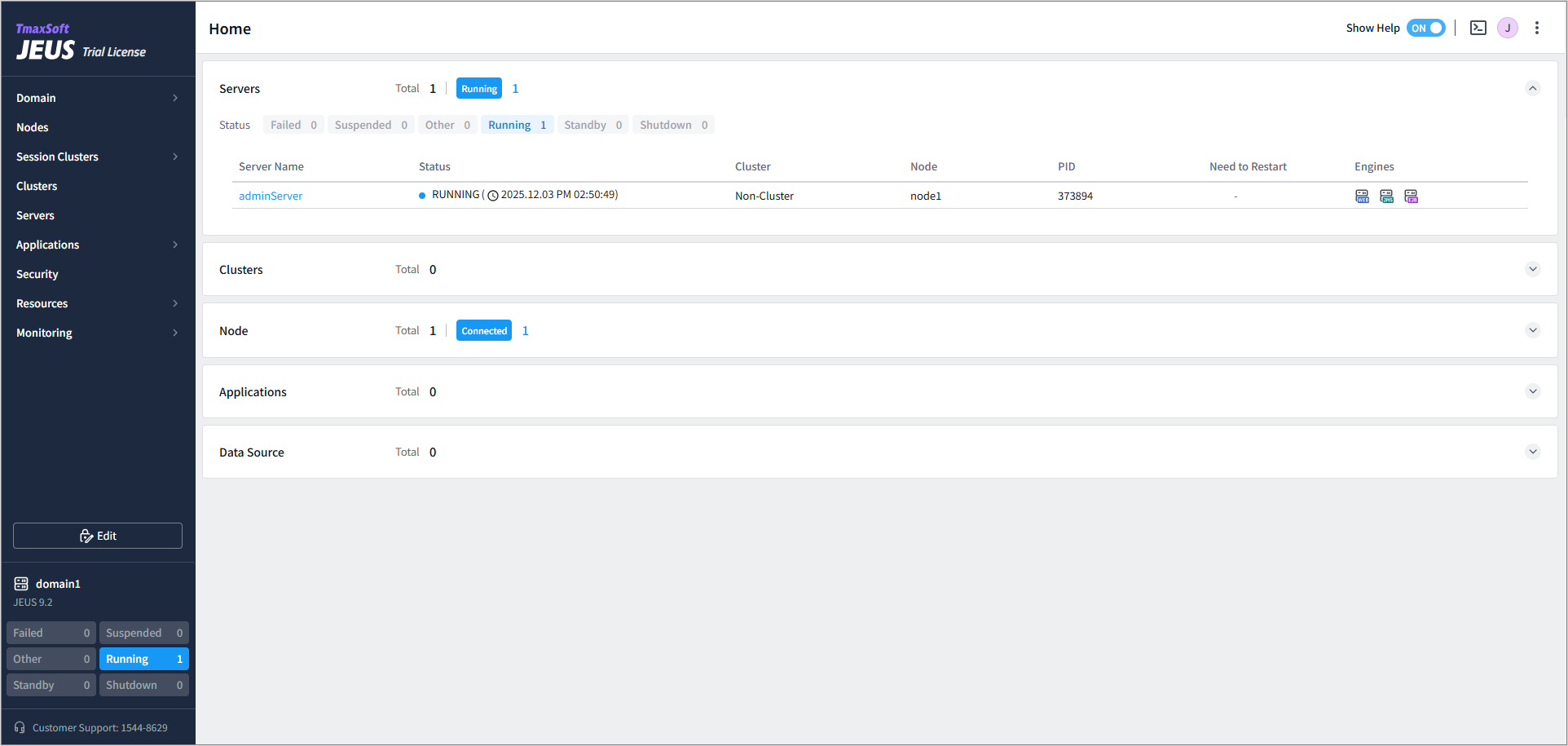Screen dimensions: 1568x746
Task: Click the blue Connected badge in Node
Action: click(484, 330)
